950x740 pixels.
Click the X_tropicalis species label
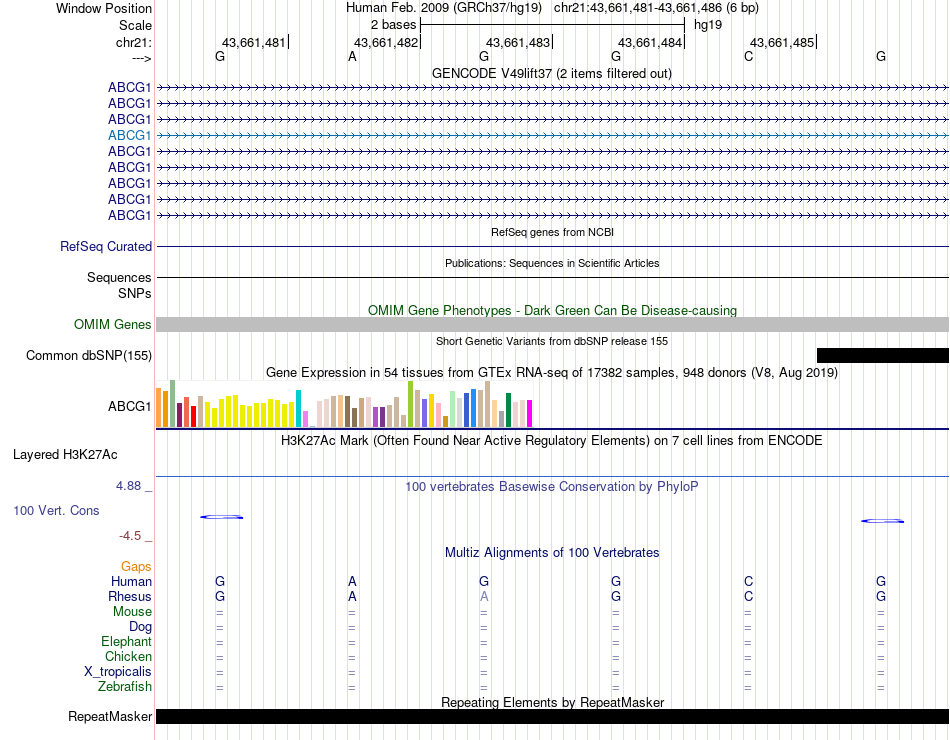click(118, 672)
